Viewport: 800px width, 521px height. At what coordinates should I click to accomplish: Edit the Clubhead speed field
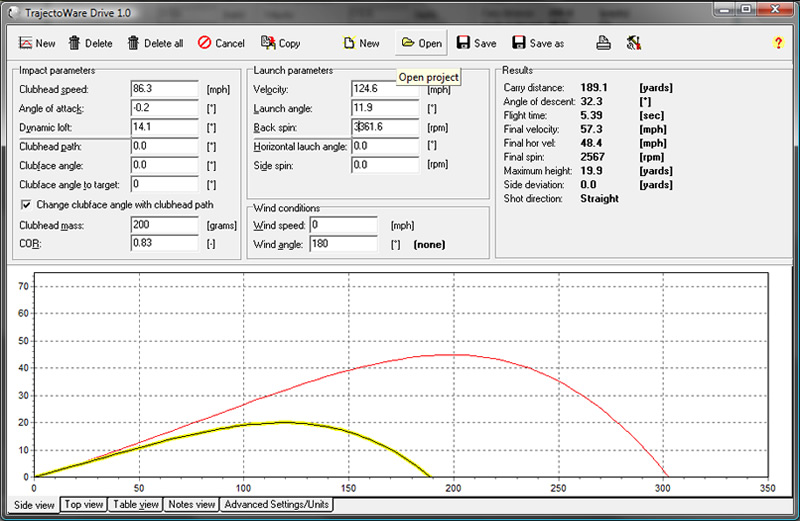[164, 89]
